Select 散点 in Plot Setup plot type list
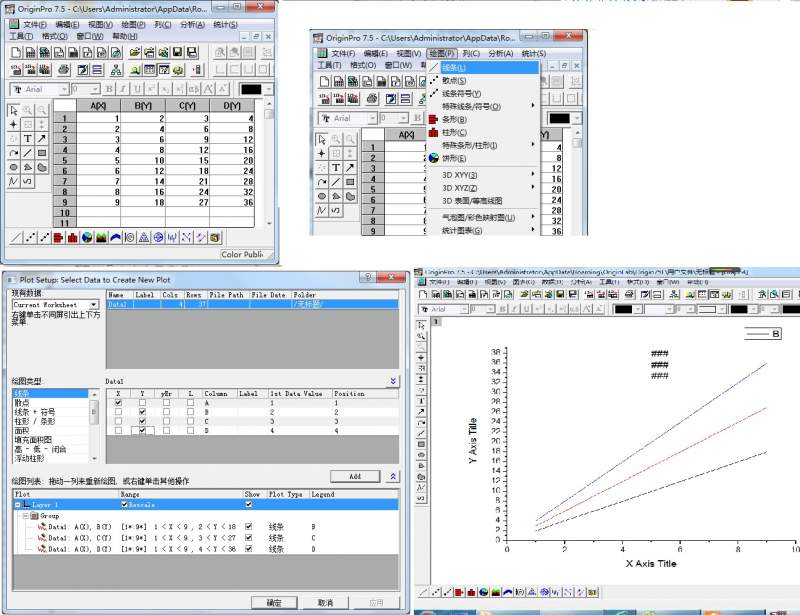The image size is (800, 615). pyautogui.click(x=51, y=403)
